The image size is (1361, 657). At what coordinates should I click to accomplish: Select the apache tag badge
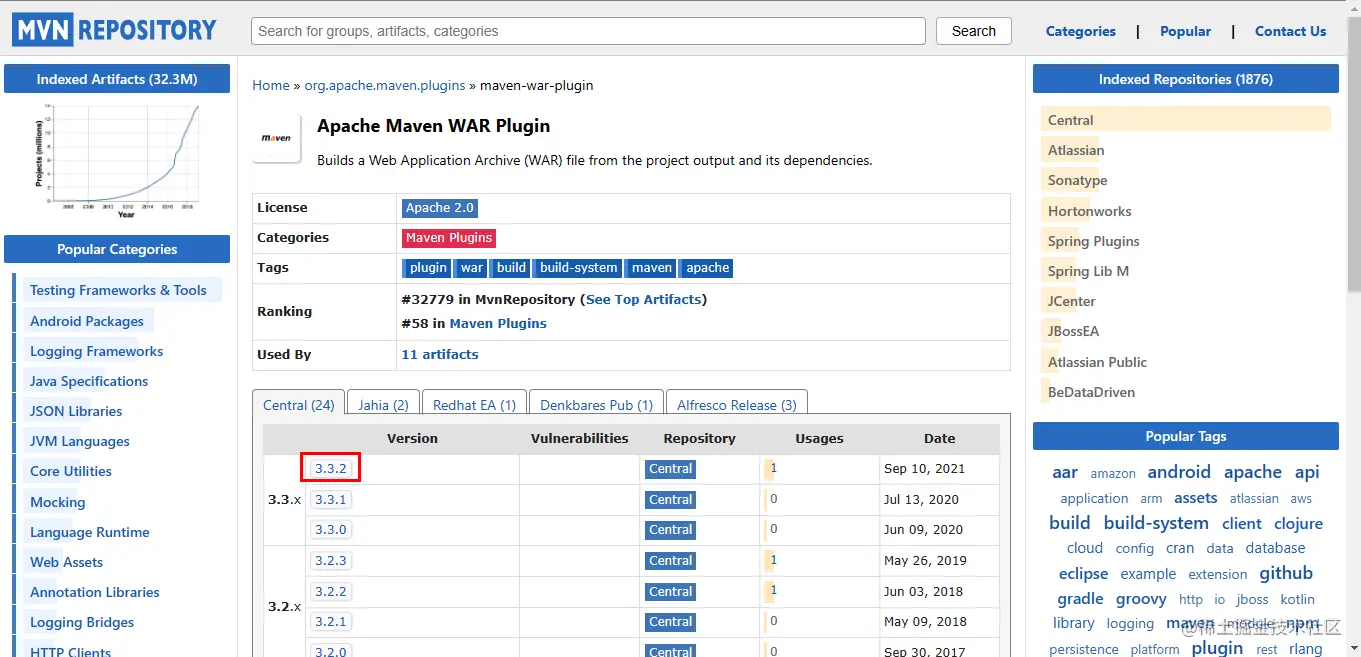[708, 268]
